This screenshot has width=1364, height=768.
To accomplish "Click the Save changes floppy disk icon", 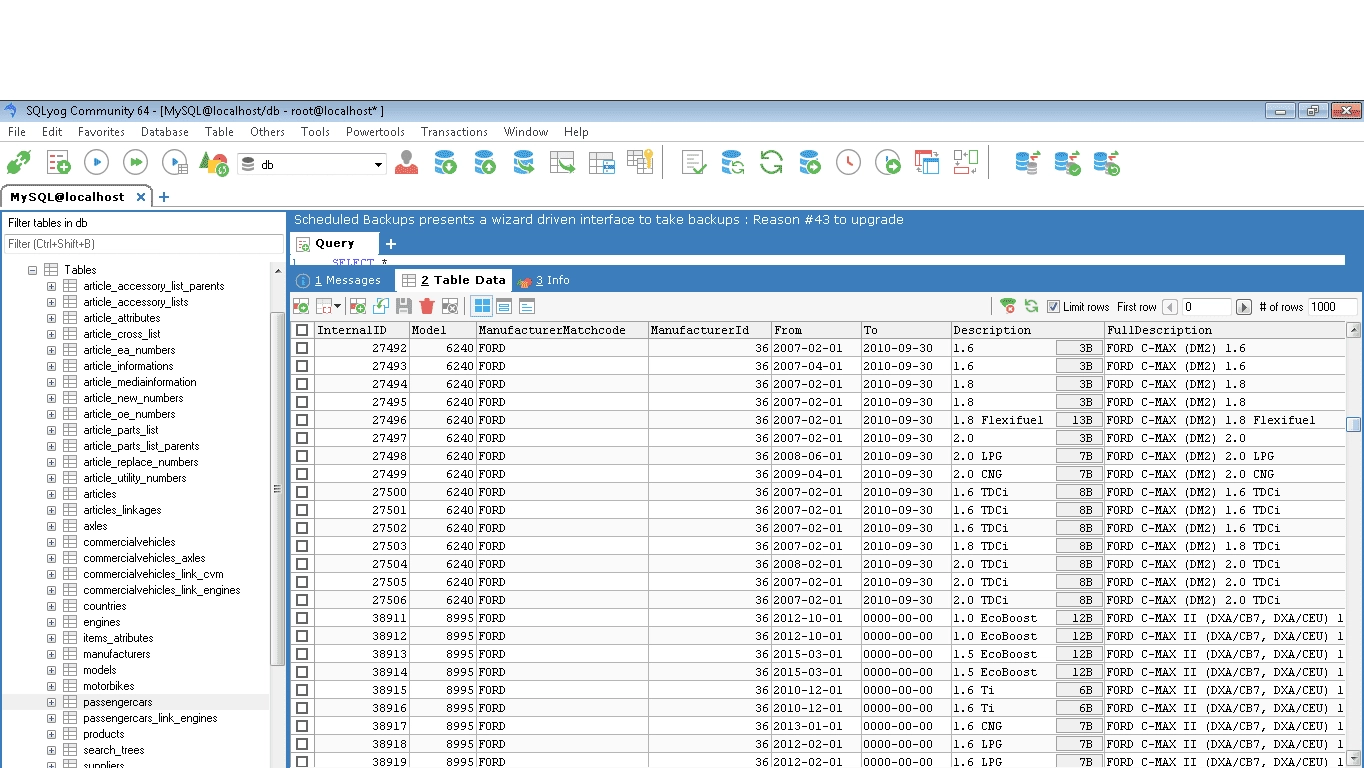I will tap(404, 306).
